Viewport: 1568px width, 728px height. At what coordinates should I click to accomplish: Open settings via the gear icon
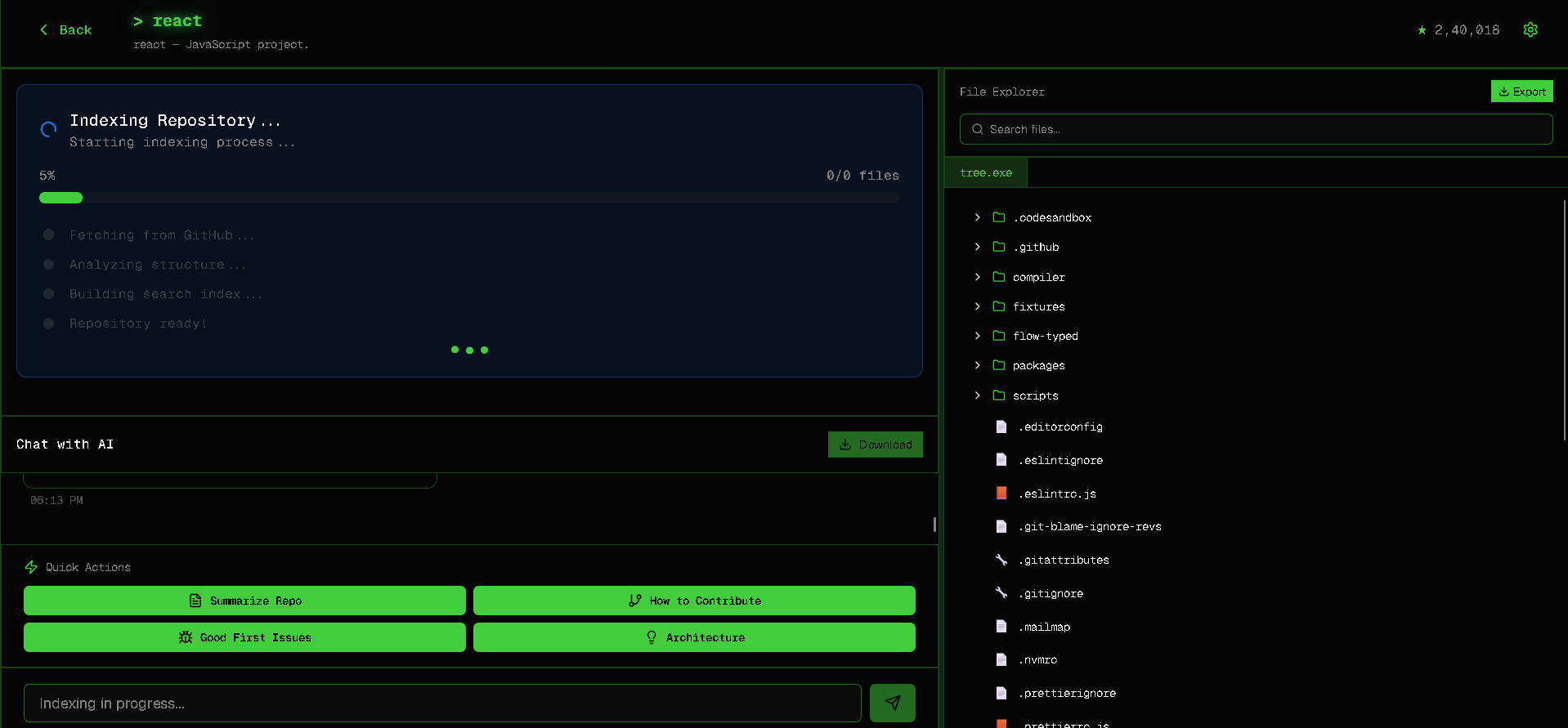tap(1530, 29)
